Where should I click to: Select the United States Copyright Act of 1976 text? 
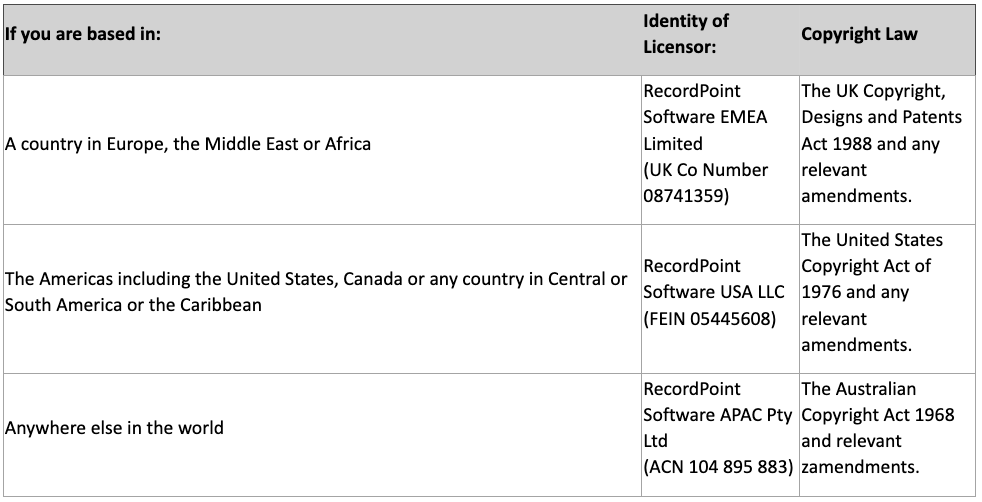pyautogui.click(x=871, y=266)
